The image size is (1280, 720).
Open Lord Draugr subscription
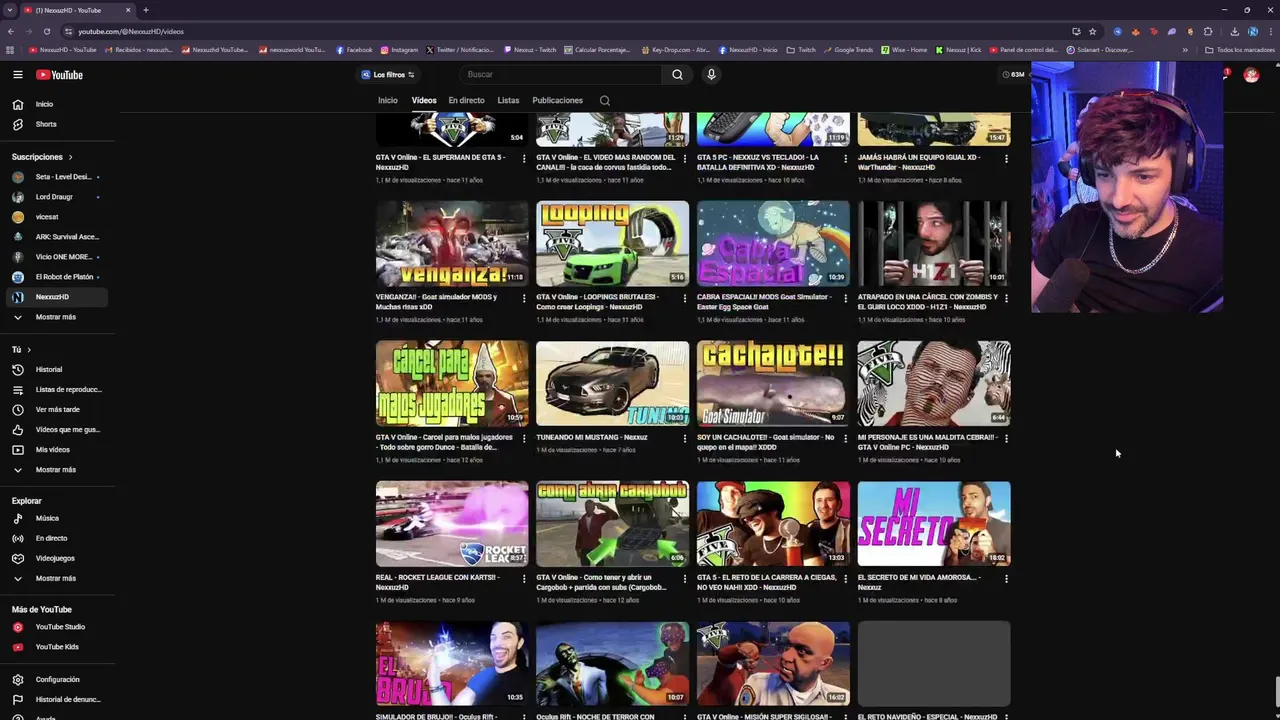pyautogui.click(x=57, y=197)
